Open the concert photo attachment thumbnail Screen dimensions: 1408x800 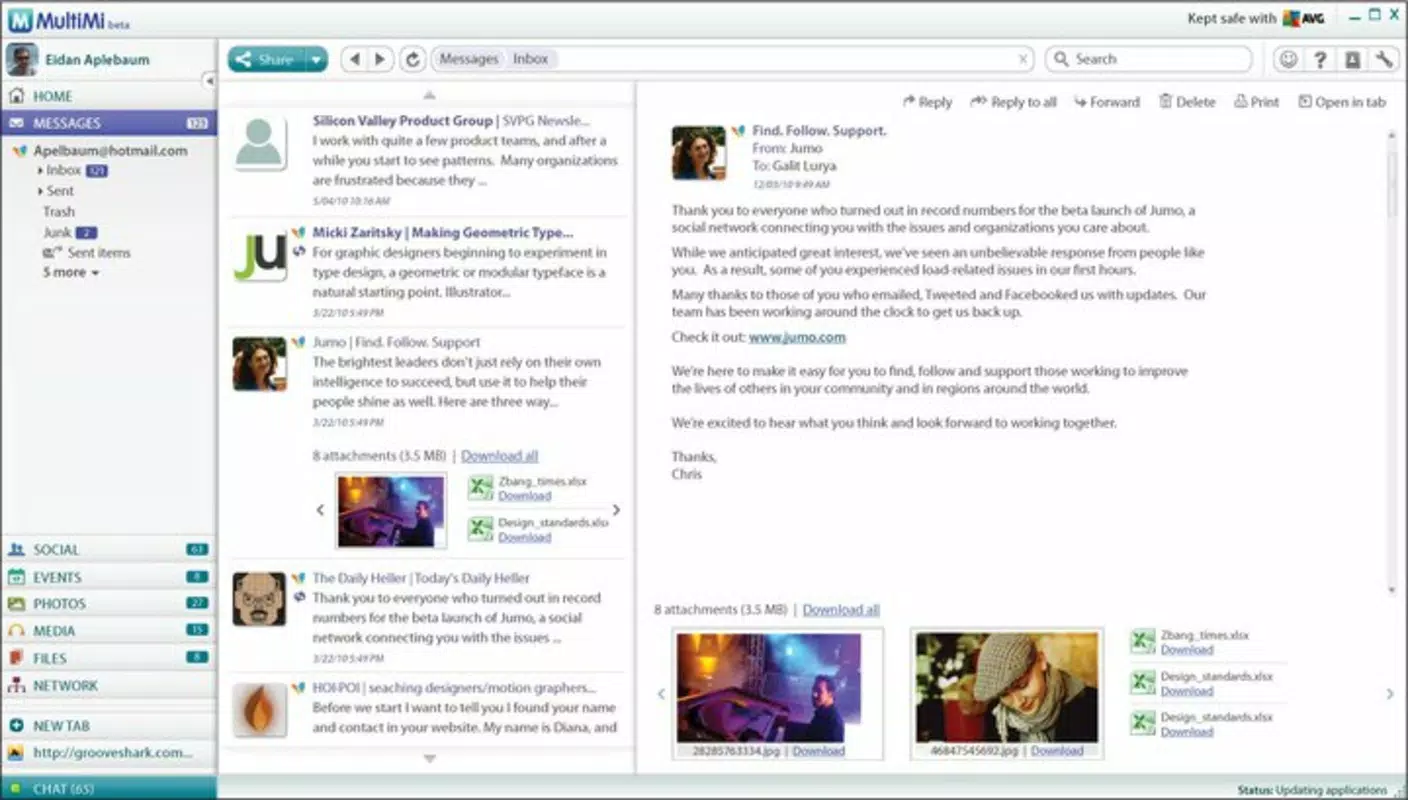click(768, 687)
